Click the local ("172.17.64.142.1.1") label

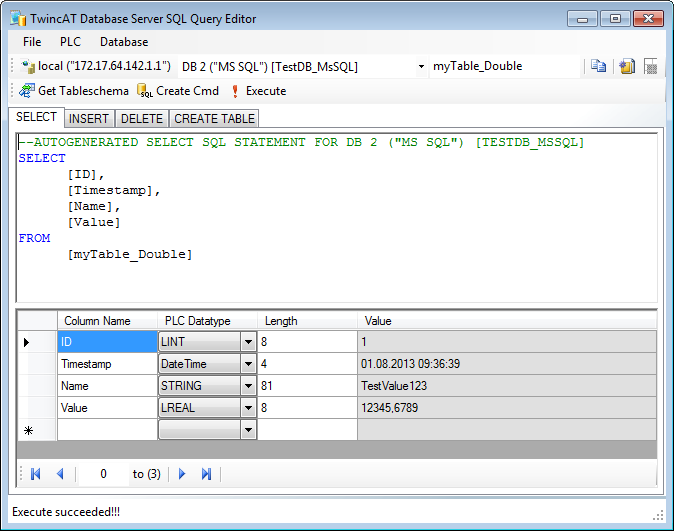coord(104,66)
